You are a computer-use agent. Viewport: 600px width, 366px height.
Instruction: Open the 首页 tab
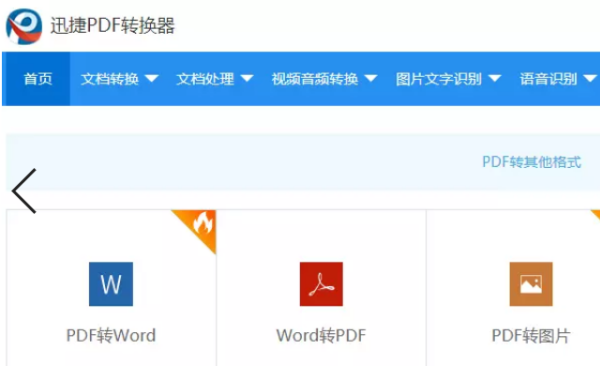38,79
